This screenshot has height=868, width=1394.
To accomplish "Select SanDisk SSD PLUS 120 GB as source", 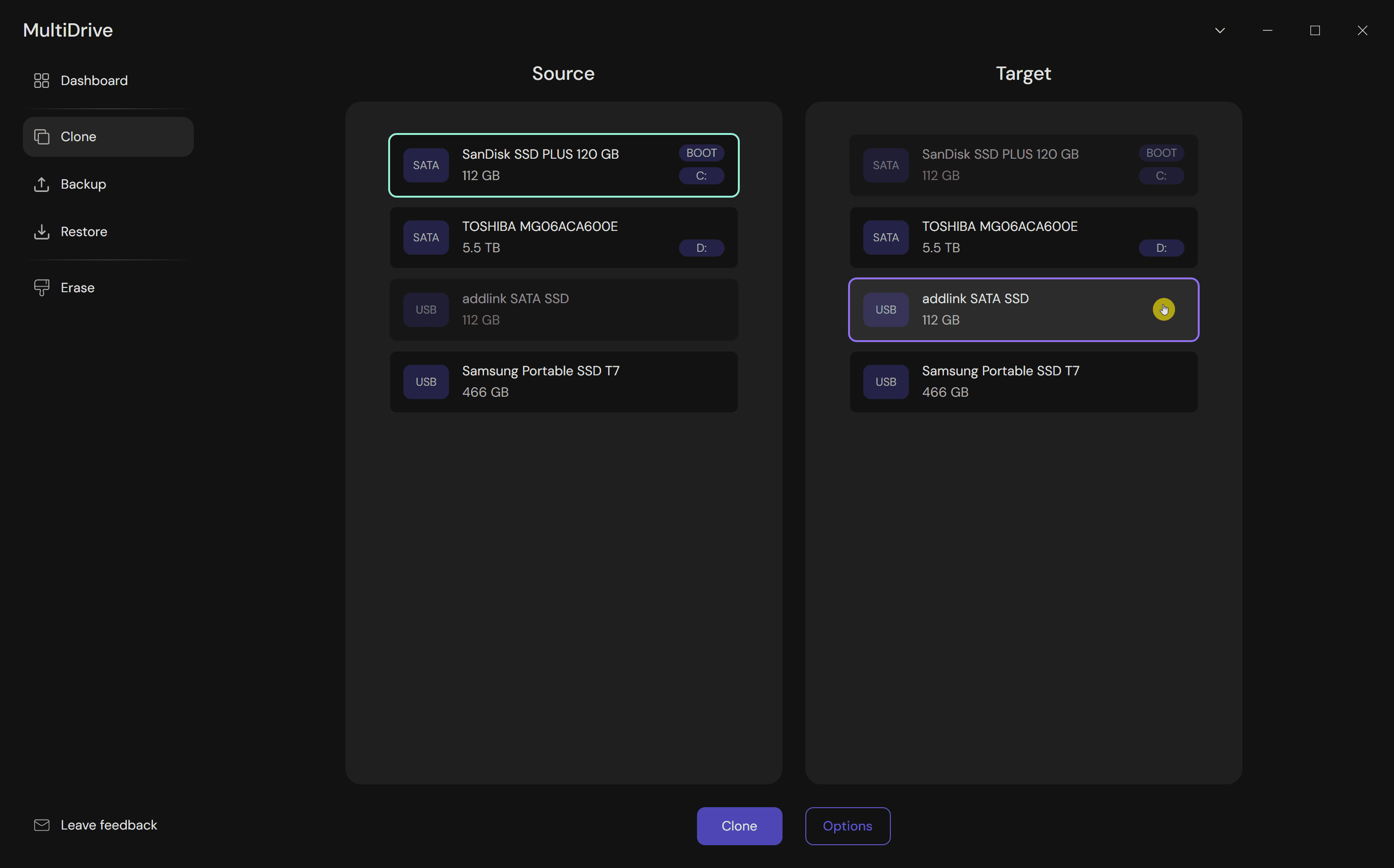I will [x=563, y=165].
